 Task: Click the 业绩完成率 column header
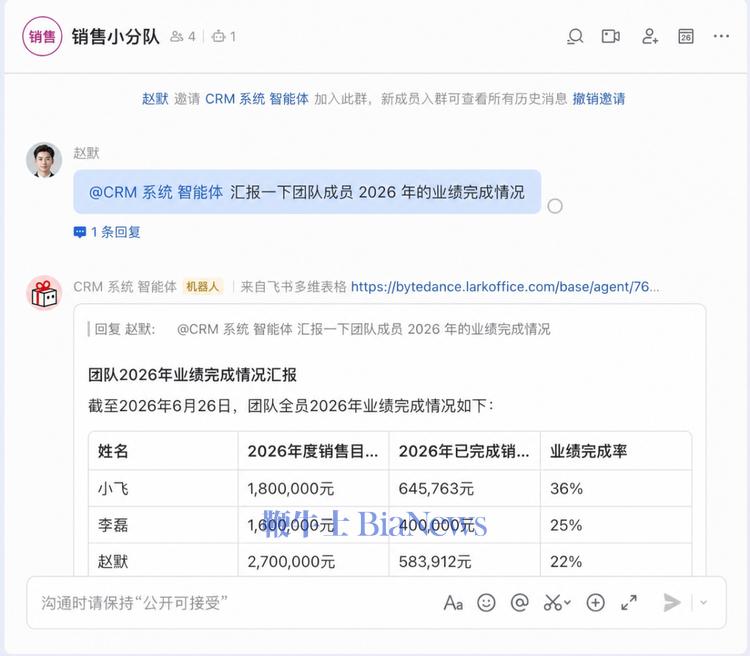[616, 451]
